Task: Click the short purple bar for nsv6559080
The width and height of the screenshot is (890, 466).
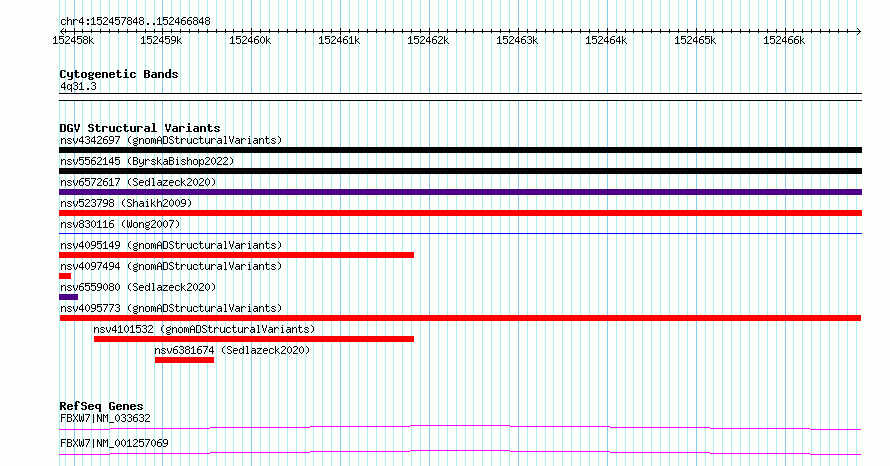Action: pyautogui.click(x=69, y=297)
